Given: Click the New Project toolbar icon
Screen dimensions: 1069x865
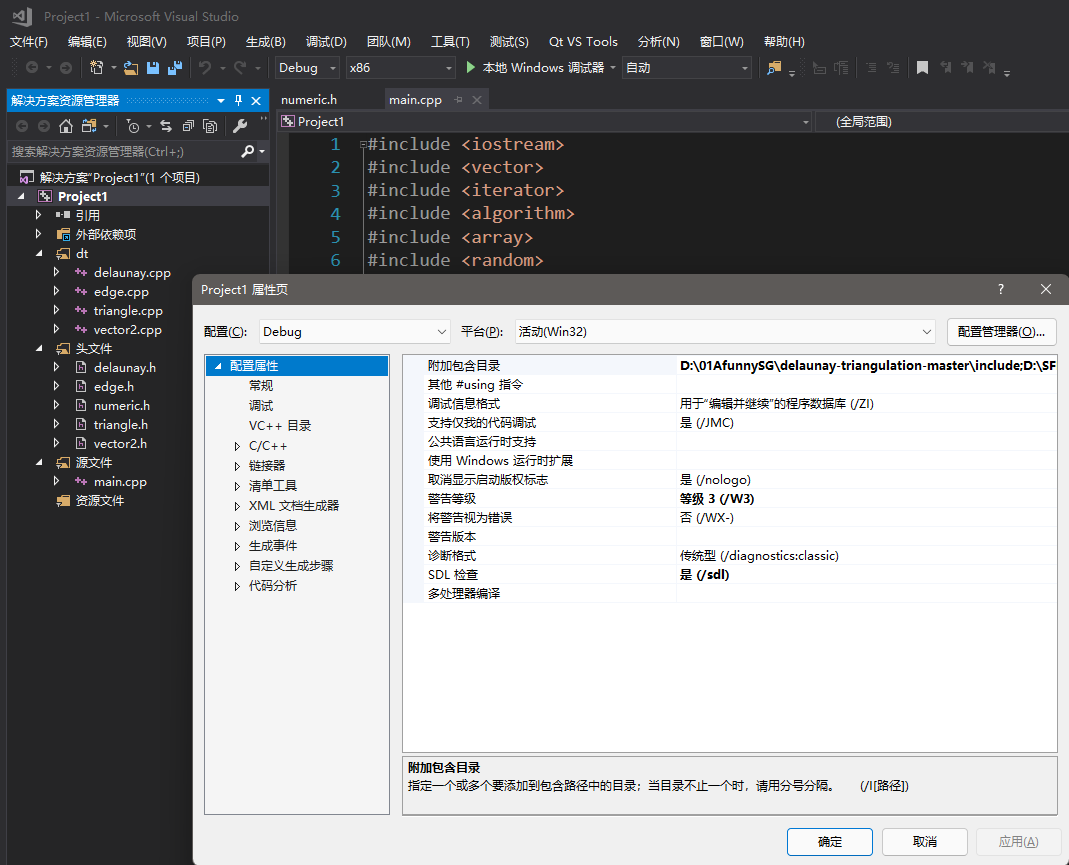Looking at the screenshot, I should pyautogui.click(x=97, y=67).
